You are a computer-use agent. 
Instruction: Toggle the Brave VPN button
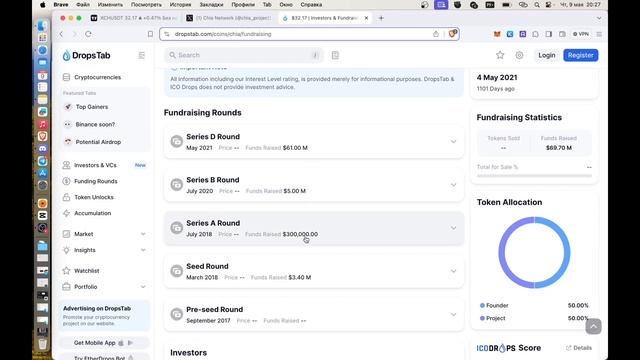[581, 34]
